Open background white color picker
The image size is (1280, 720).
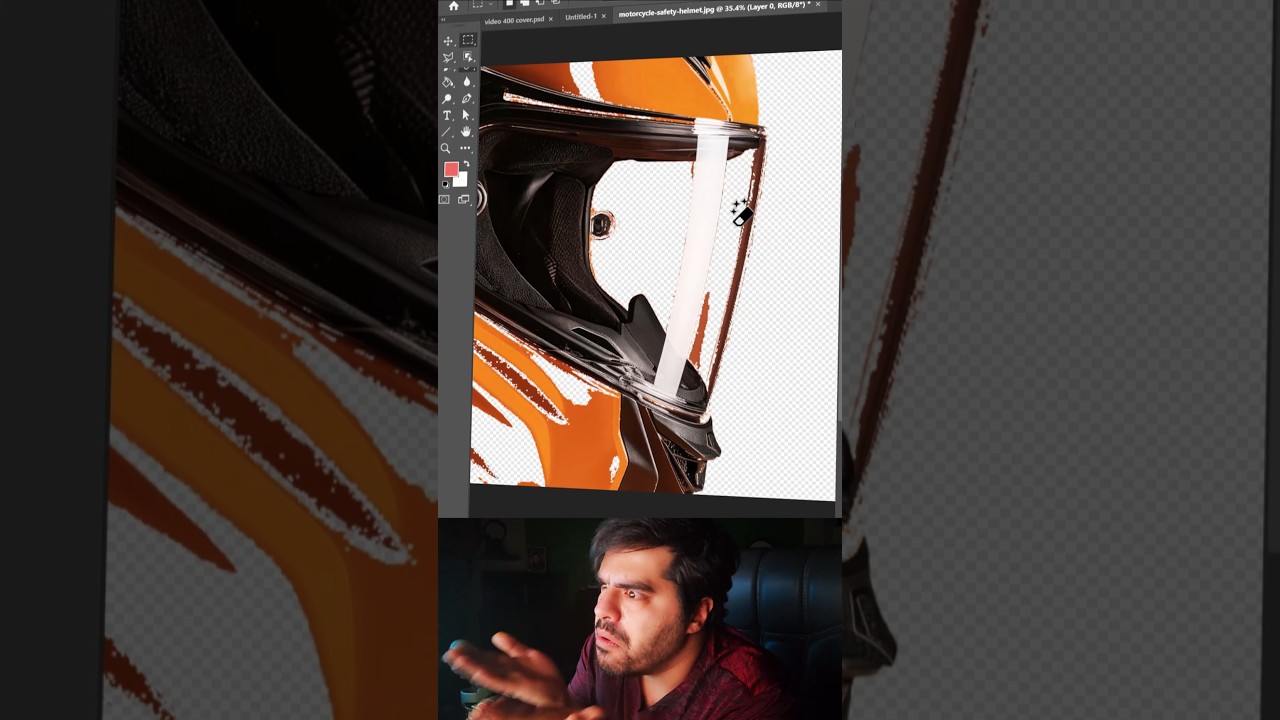(461, 180)
